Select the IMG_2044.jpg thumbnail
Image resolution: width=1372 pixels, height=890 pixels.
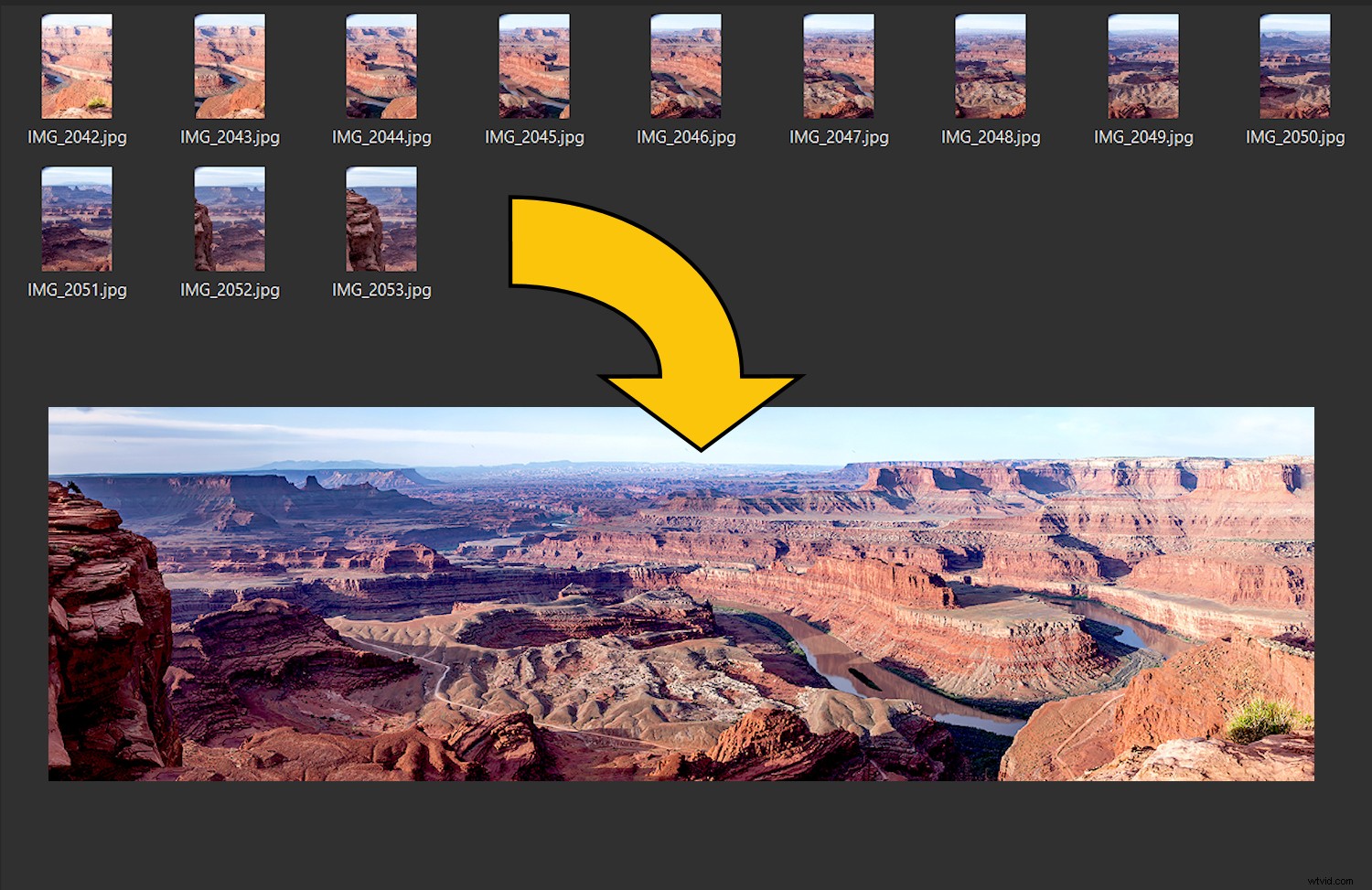[381, 66]
